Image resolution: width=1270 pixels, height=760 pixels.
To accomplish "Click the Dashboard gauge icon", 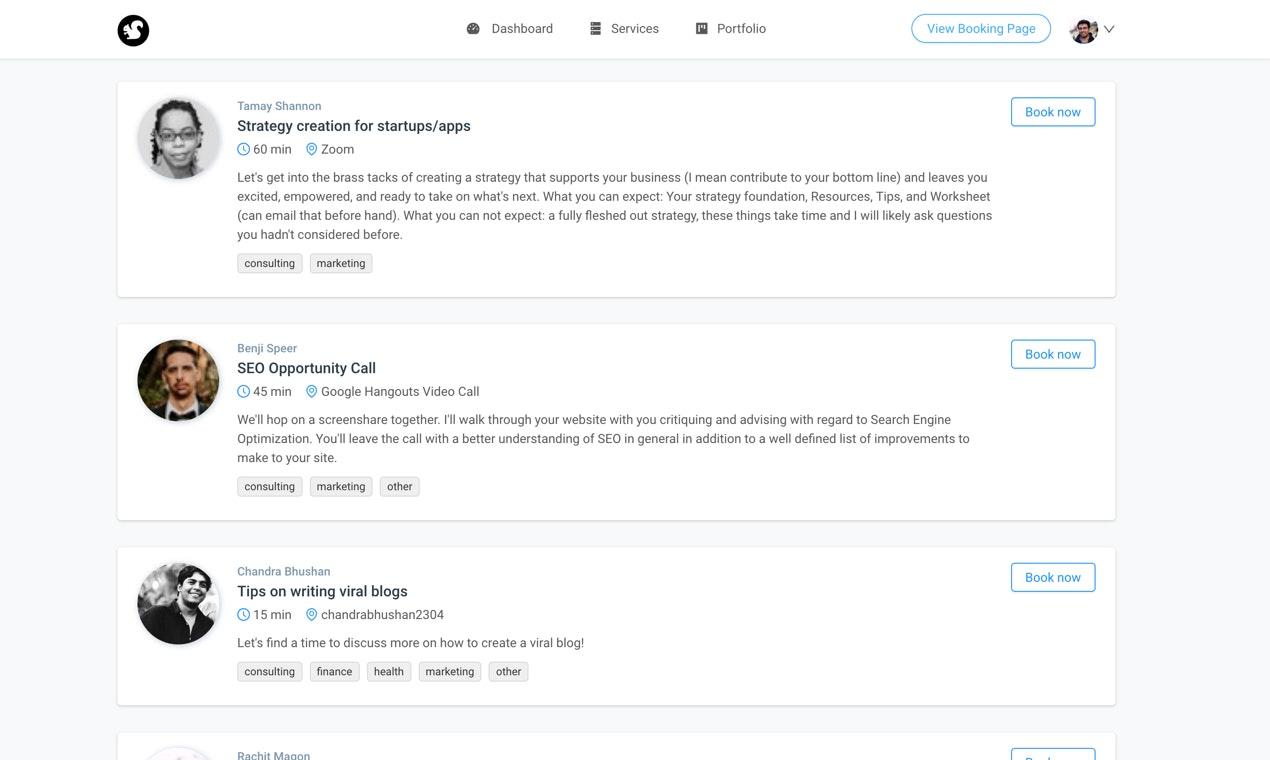I will pos(473,29).
